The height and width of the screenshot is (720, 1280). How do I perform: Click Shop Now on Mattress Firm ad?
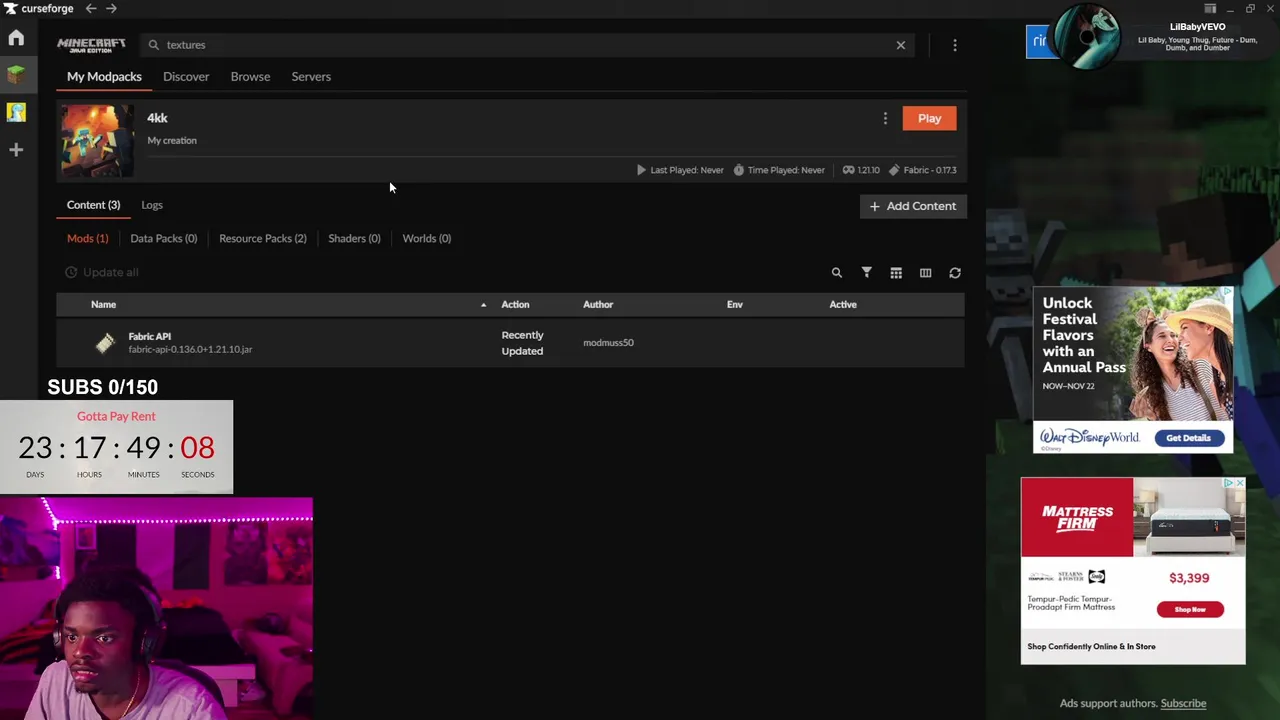1190,609
